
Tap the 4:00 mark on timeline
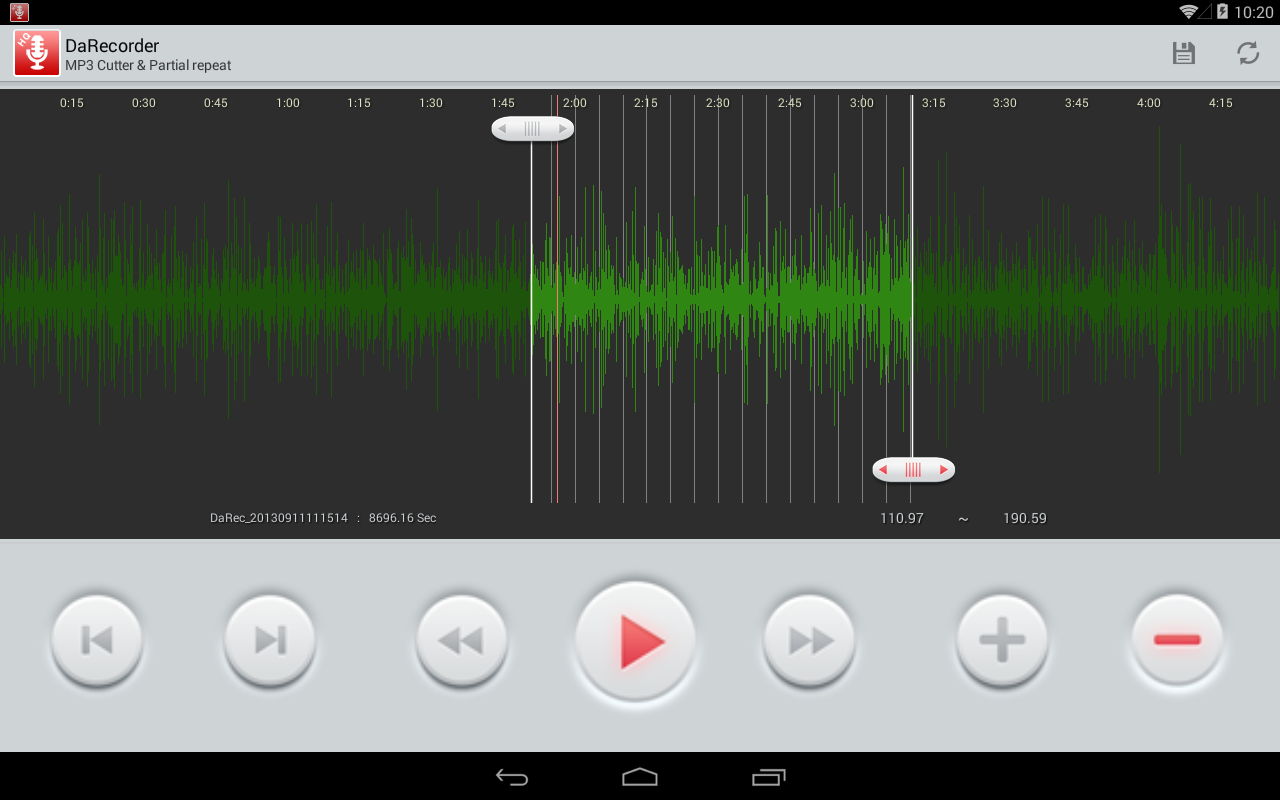tap(1149, 103)
